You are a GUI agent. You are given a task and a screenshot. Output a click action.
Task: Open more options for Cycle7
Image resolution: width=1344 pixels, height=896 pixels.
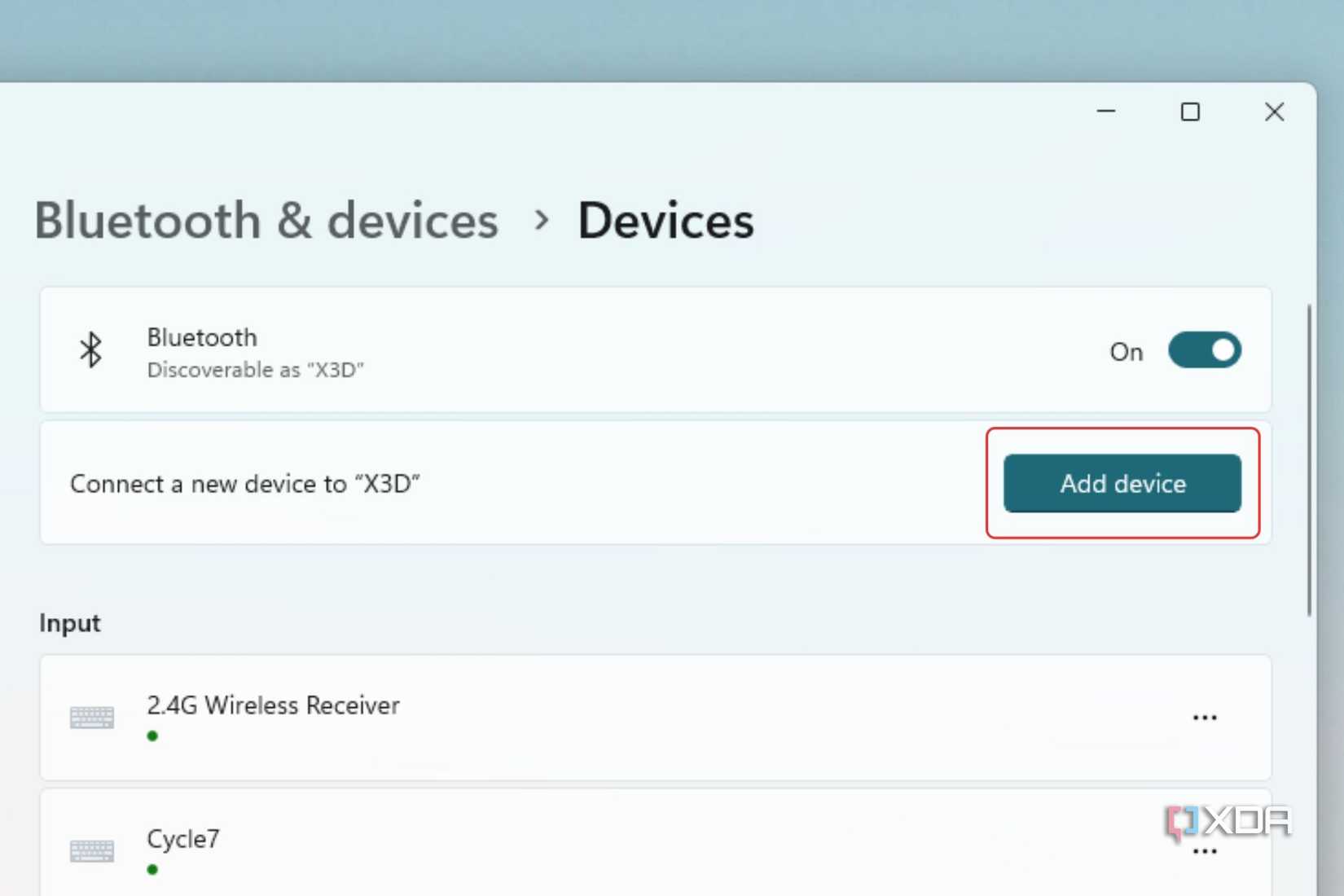(1204, 851)
